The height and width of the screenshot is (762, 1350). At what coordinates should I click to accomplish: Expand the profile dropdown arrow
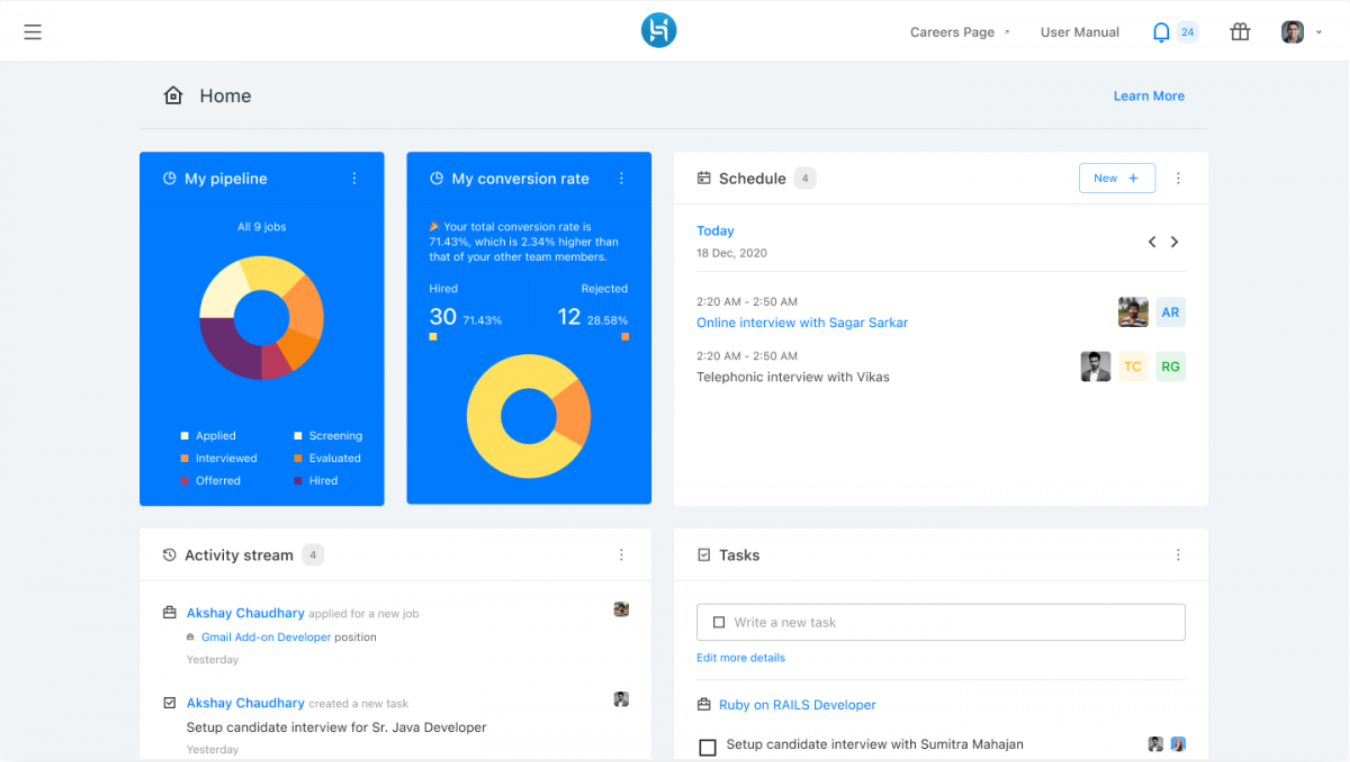point(1319,33)
